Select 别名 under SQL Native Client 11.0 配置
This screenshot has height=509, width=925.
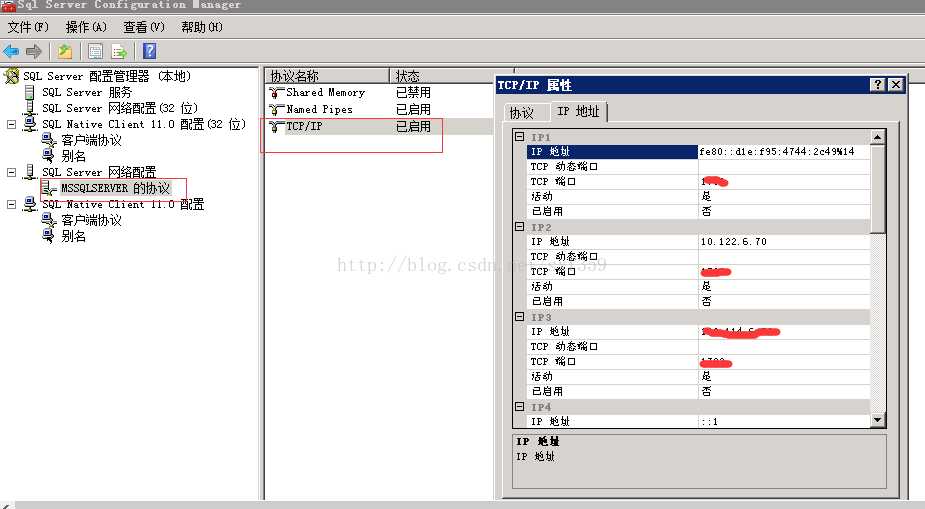coord(73,237)
